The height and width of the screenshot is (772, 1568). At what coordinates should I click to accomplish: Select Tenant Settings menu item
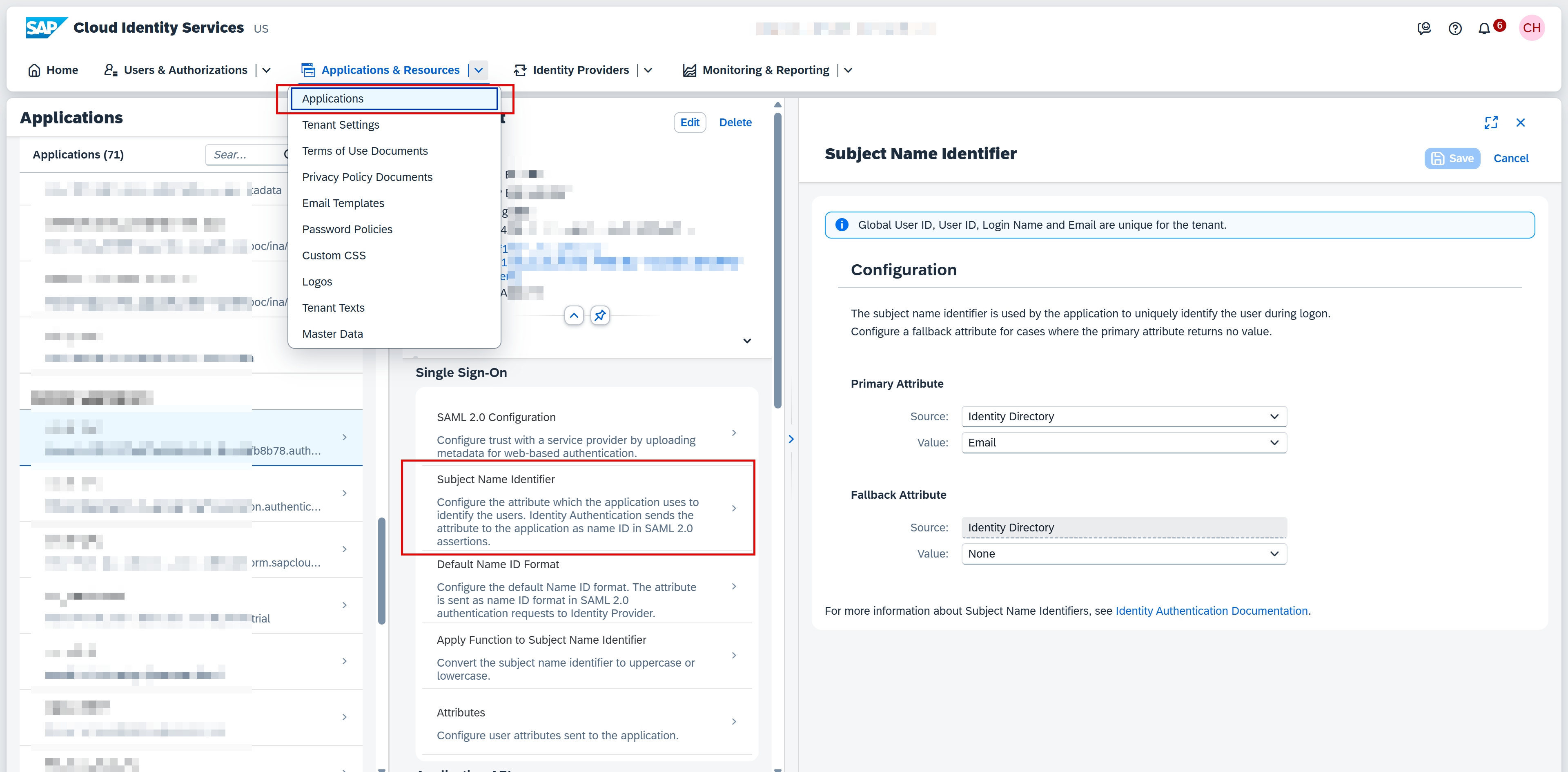click(394, 125)
